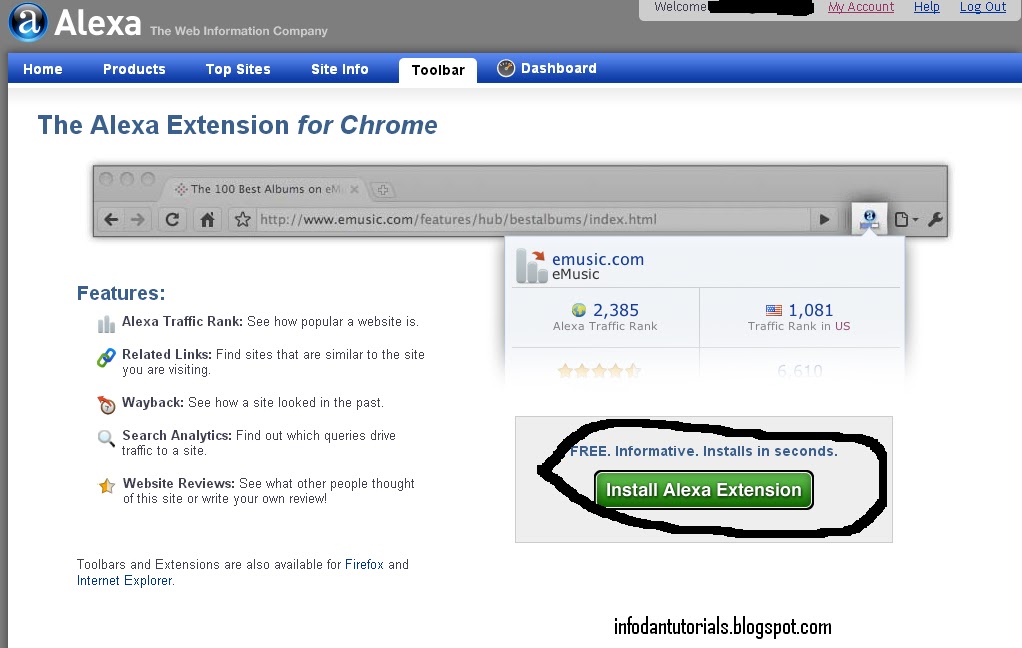1022x648 pixels.
Task: Open the page menu dropdown icon
Action: 907,220
